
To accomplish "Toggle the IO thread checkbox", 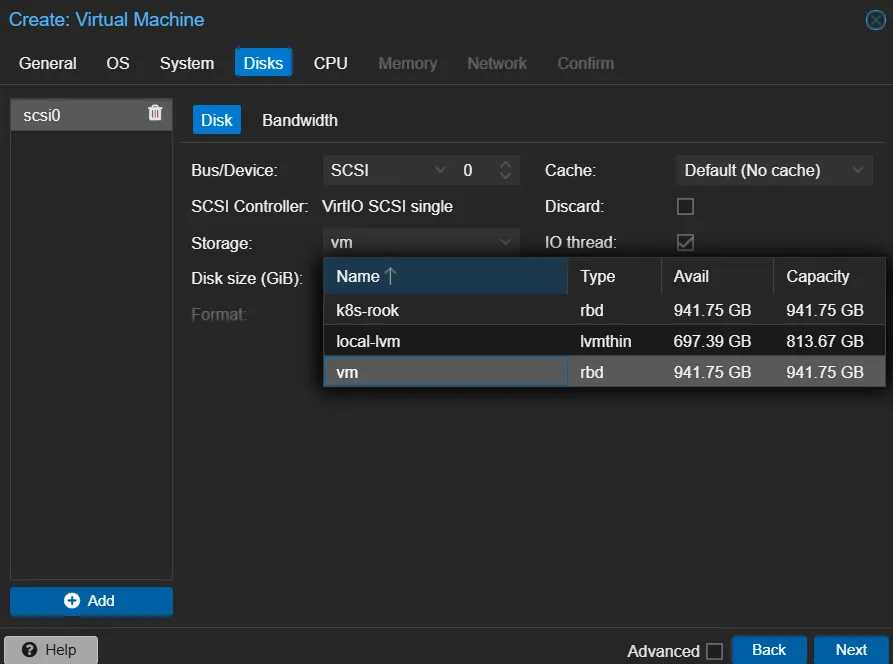I will point(685,242).
